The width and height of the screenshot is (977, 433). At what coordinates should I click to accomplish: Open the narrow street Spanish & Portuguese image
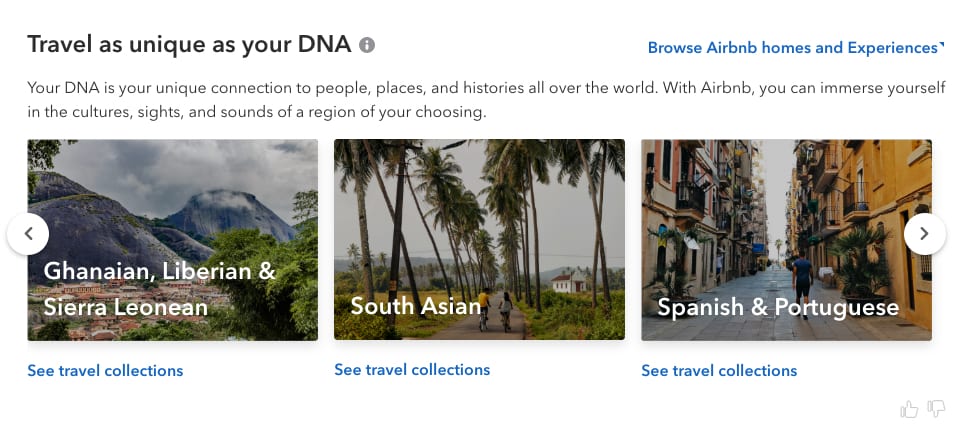tap(786, 240)
